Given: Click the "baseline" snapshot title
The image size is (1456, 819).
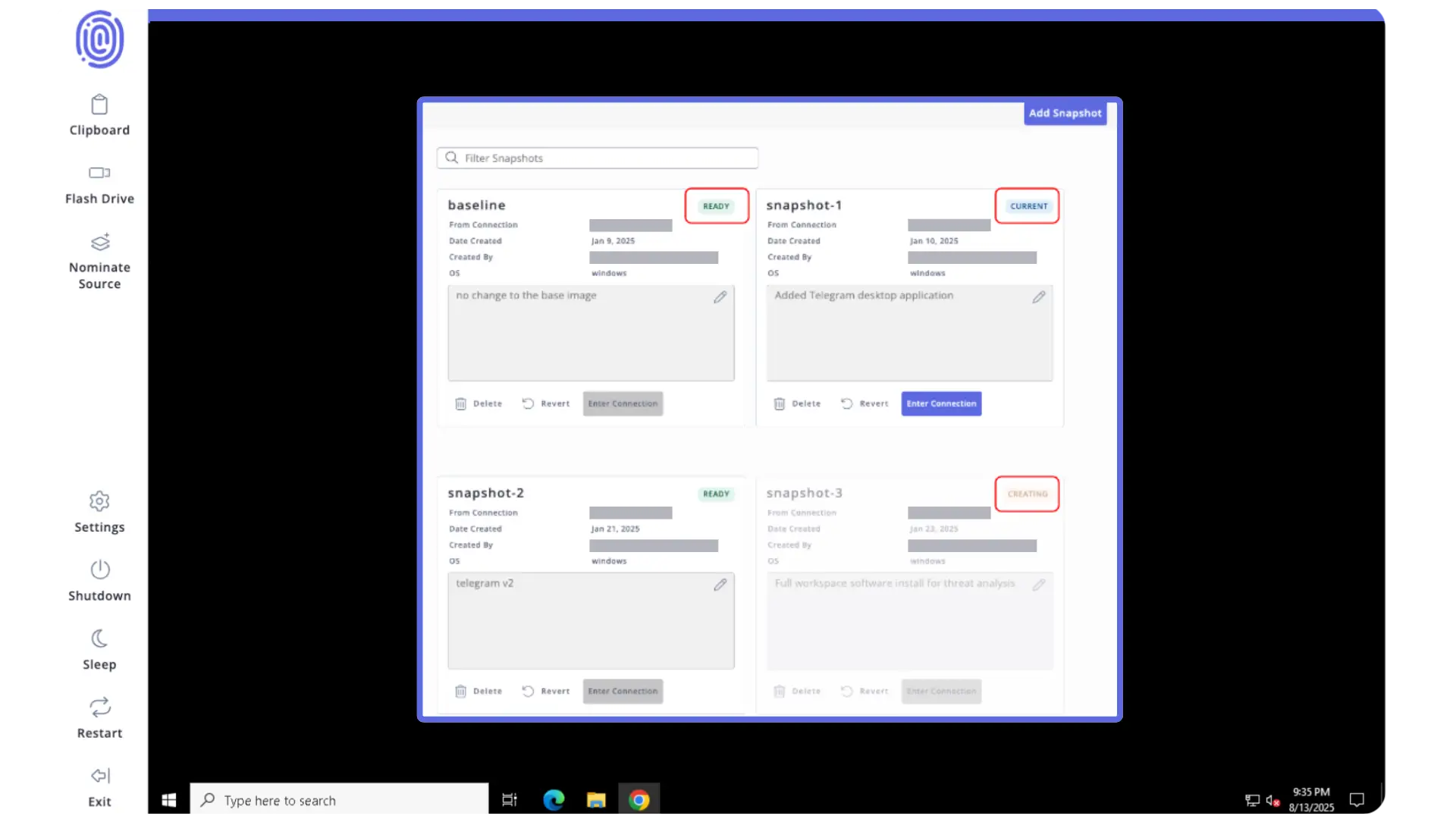Looking at the screenshot, I should tap(476, 205).
